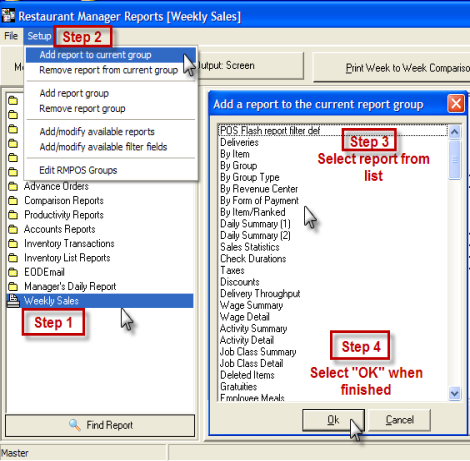
Task: Click the report list scroll down arrow
Action: [455, 393]
